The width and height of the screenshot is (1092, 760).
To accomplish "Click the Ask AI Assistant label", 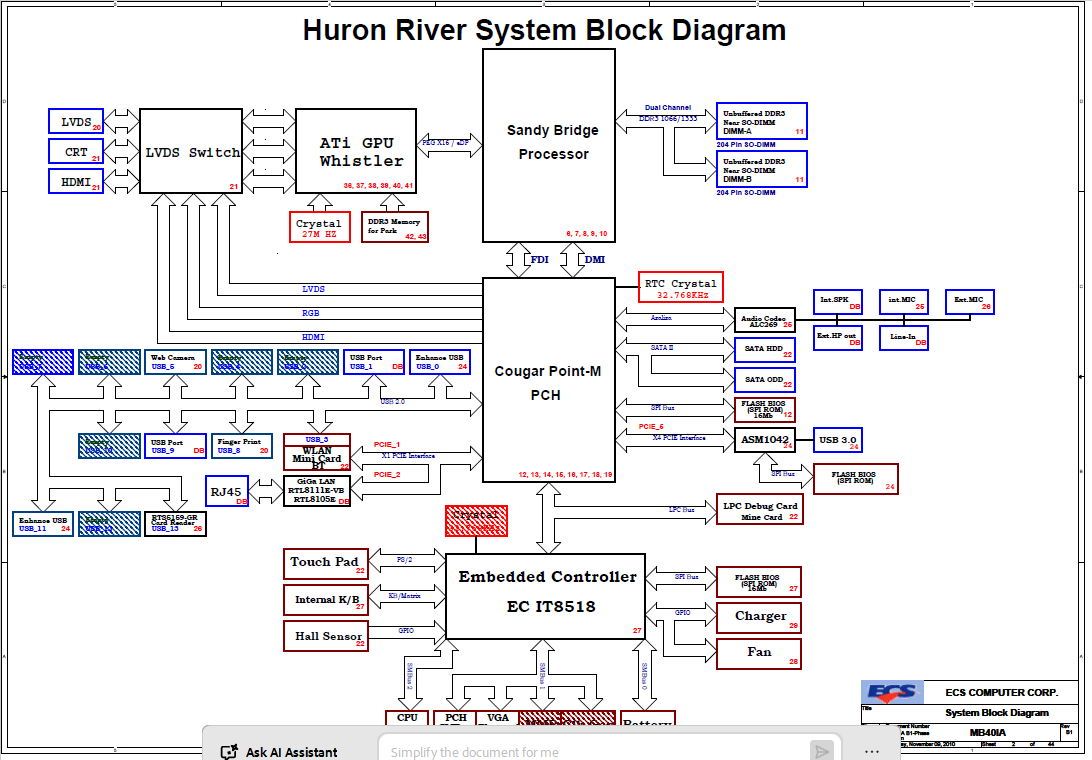I will tap(291, 752).
